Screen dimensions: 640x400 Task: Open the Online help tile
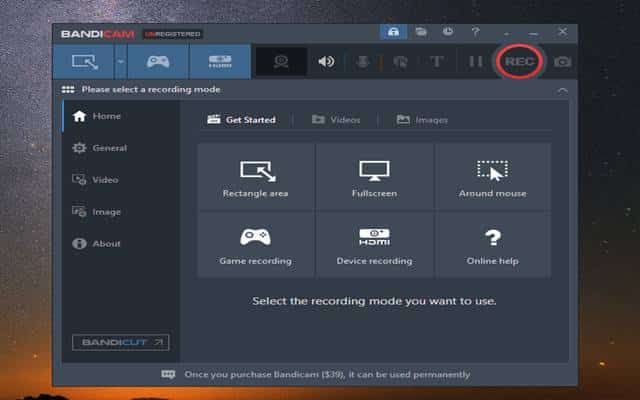493,244
